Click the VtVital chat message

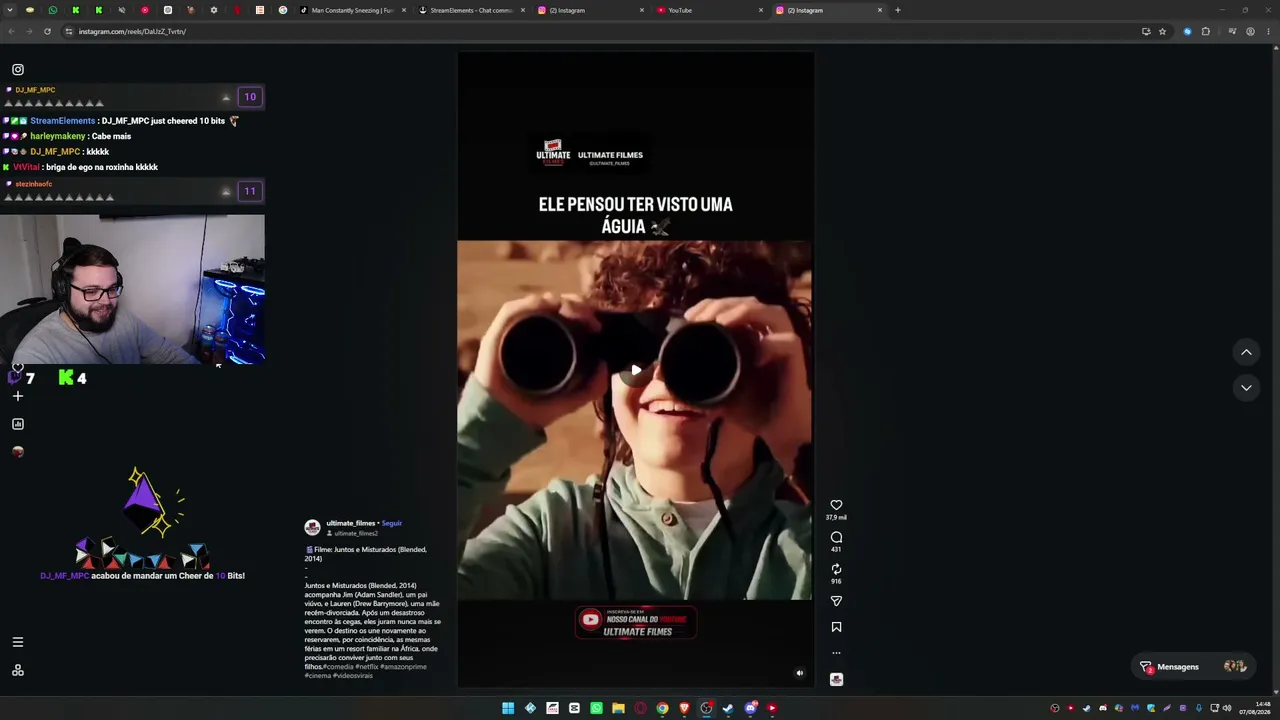pyautogui.click(x=81, y=167)
